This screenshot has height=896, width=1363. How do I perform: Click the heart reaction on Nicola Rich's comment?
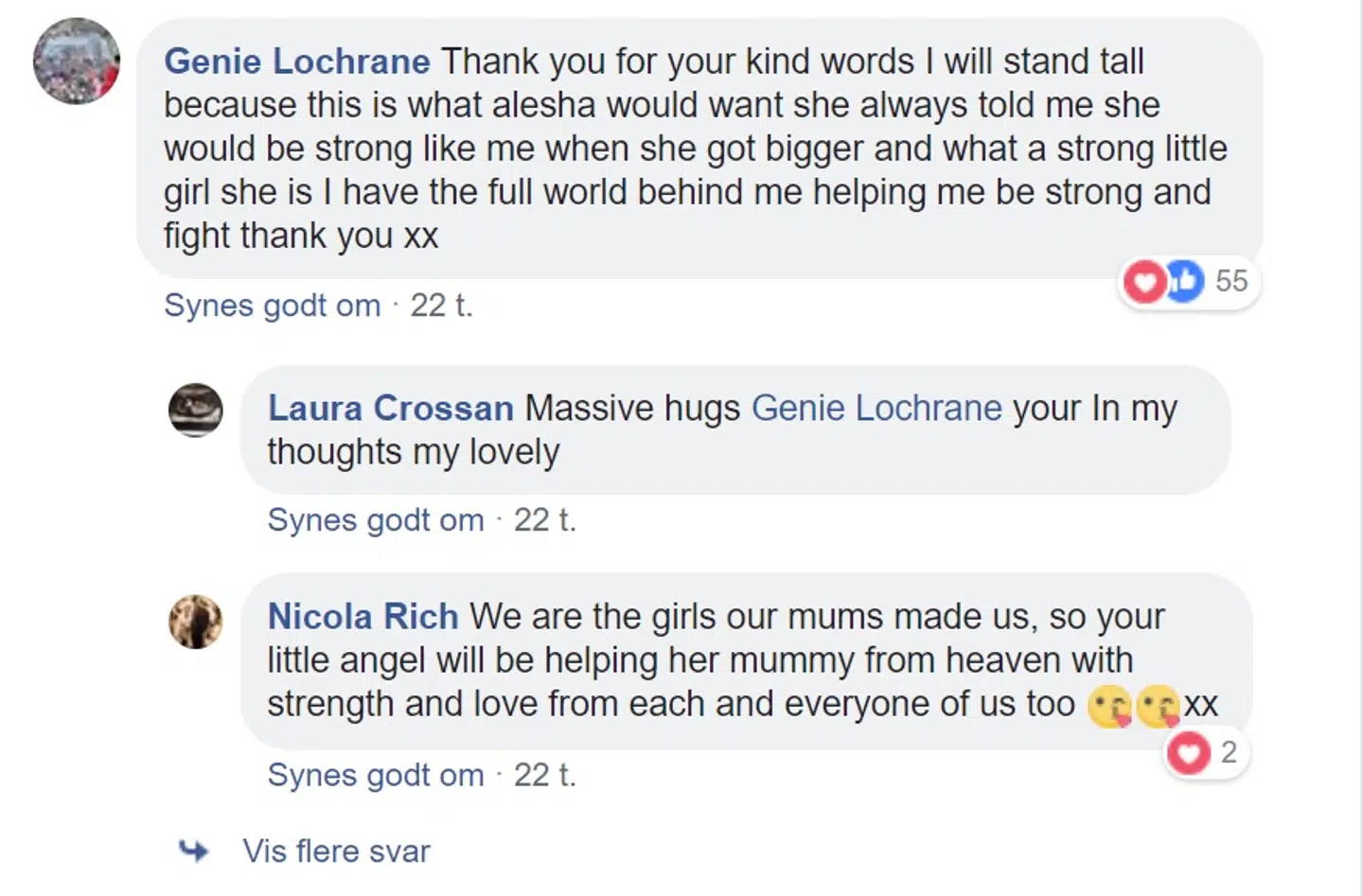[1188, 753]
